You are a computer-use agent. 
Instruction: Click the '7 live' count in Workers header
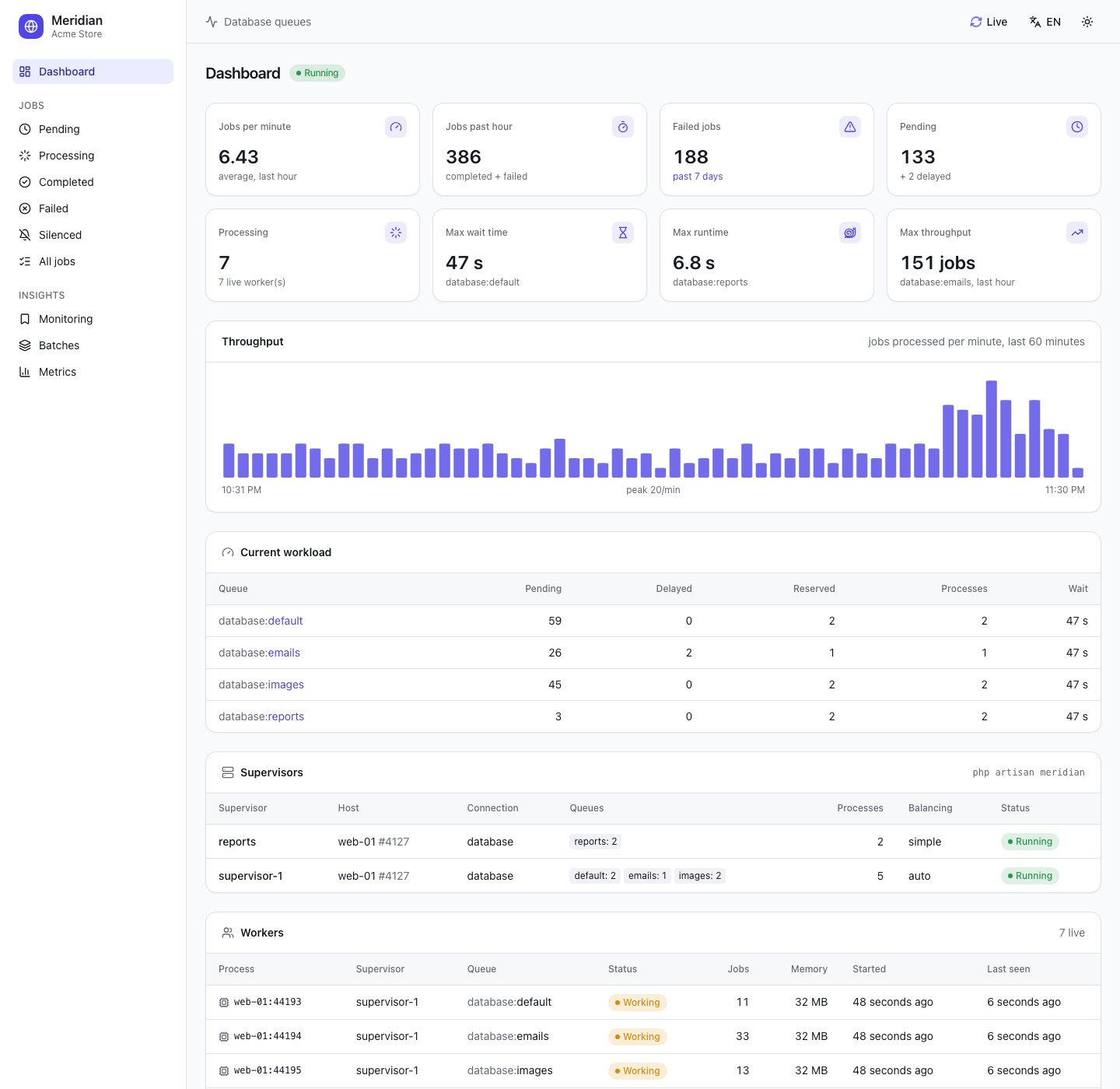pos(1072,933)
